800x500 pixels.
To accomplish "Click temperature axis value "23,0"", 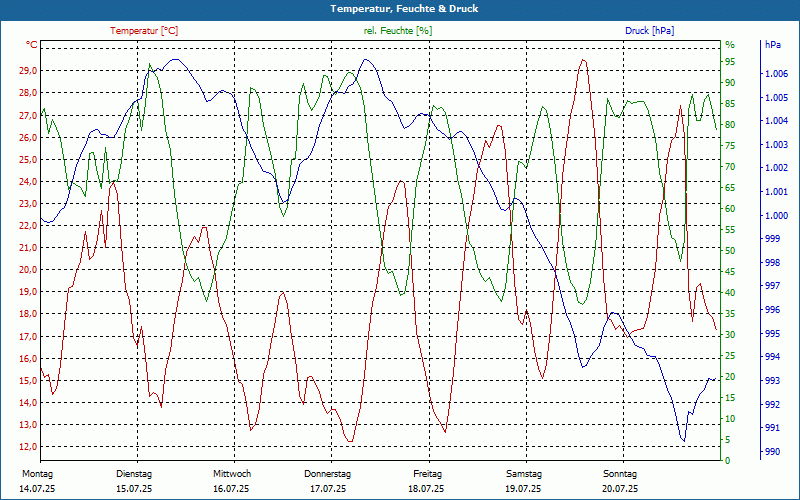I will tap(28, 204).
